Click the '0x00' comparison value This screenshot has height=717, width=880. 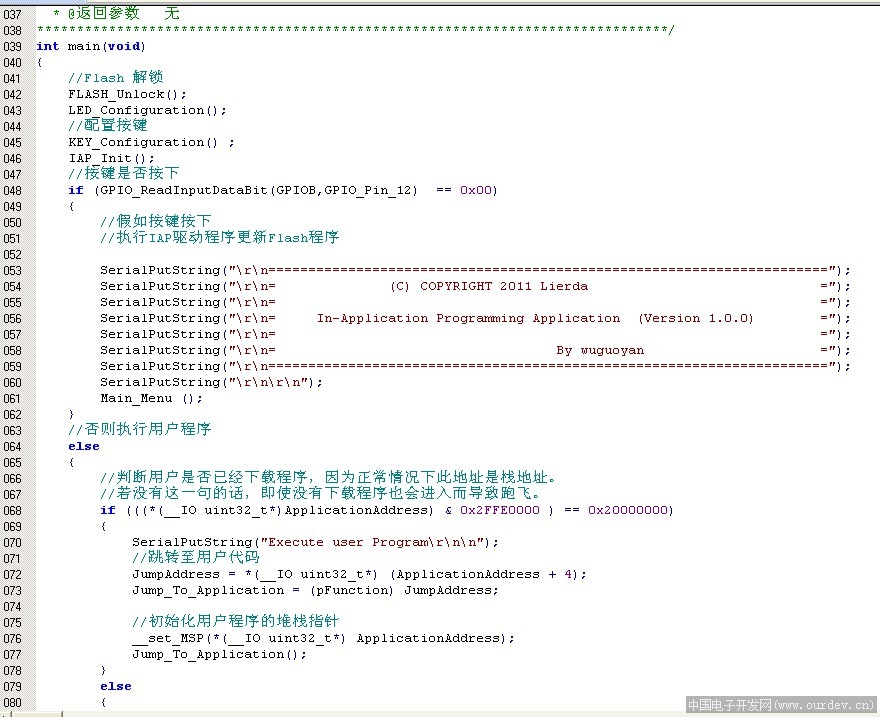coord(476,190)
